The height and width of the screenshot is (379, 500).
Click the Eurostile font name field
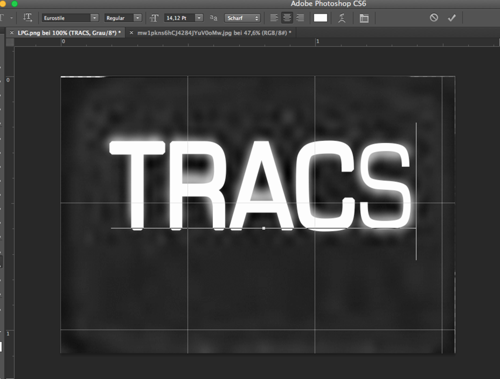(66, 18)
